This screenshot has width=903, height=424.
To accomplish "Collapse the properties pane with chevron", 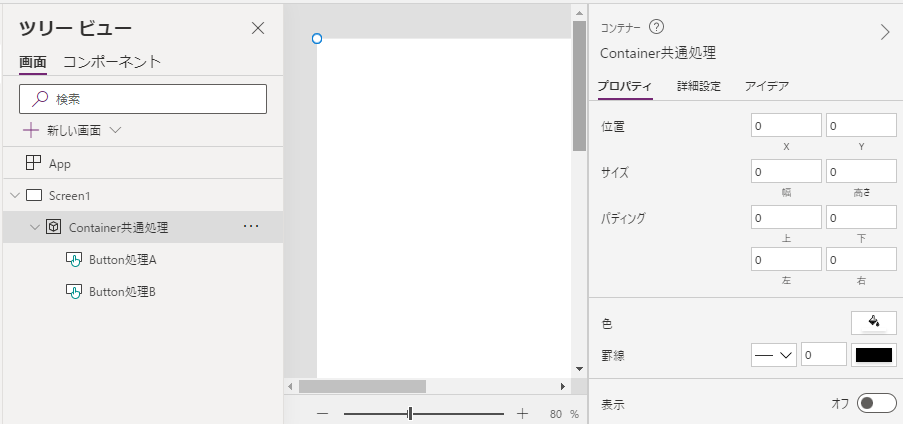I will [885, 32].
